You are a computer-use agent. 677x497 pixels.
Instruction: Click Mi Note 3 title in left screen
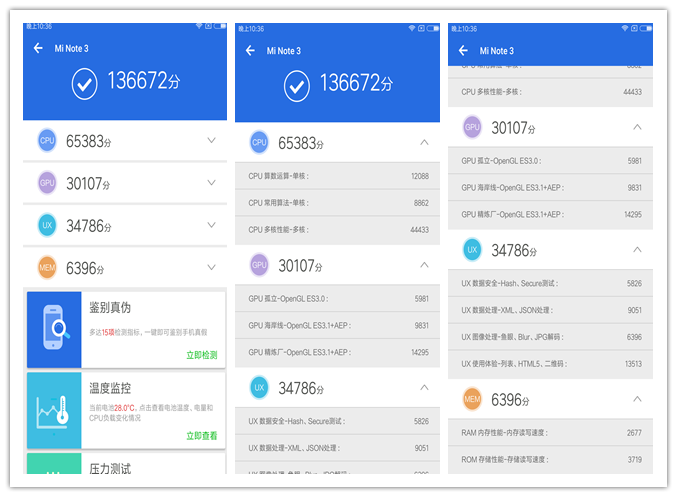click(x=71, y=48)
